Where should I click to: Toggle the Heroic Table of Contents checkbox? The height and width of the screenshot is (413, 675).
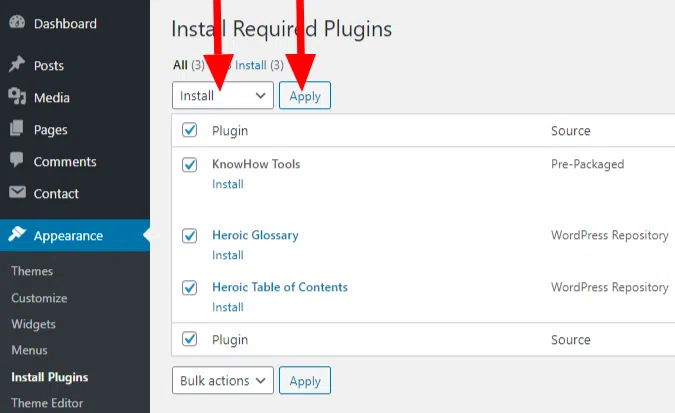tap(190, 288)
